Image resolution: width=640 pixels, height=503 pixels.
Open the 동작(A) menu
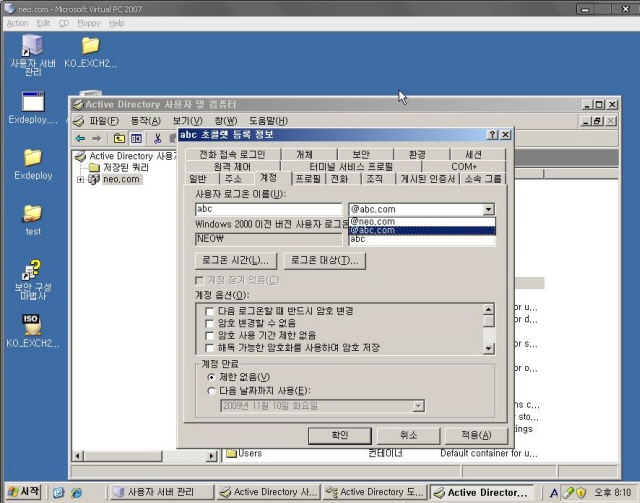tap(146, 121)
